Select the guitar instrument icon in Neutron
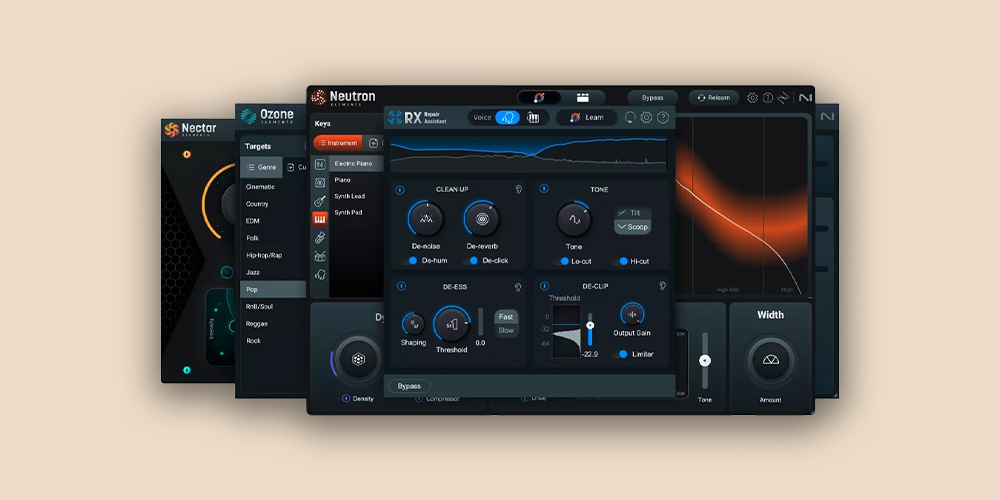 (320, 201)
